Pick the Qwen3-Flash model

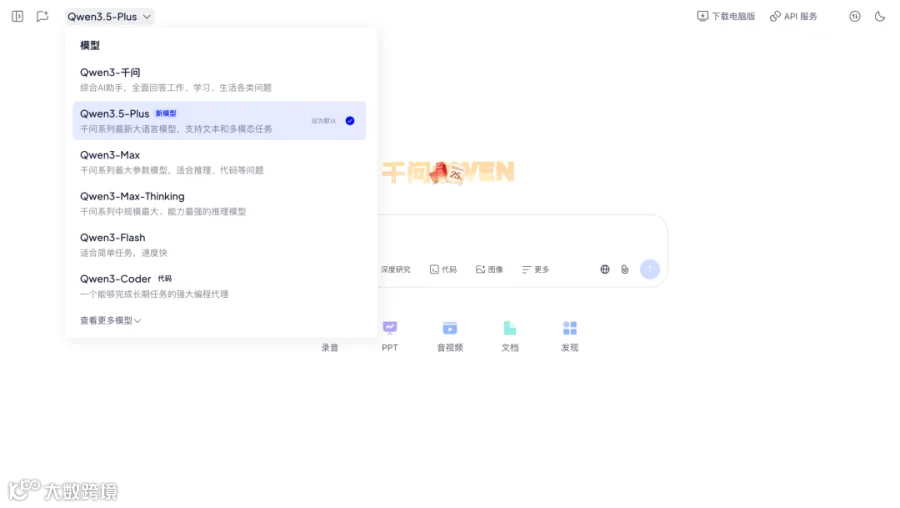pyautogui.click(x=219, y=245)
